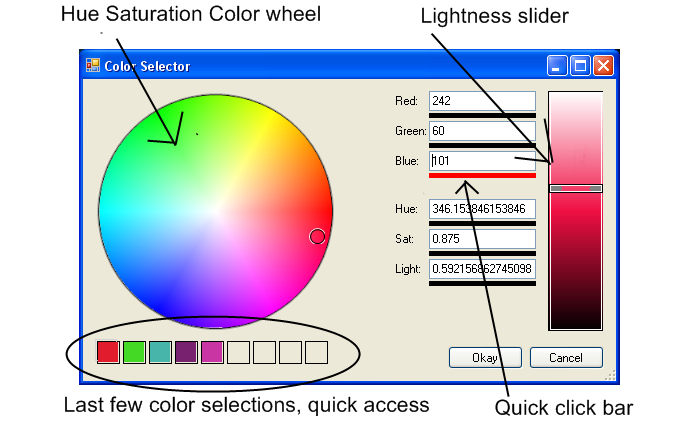Maximize the Color Selector window
The image size is (700, 435).
tap(580, 66)
